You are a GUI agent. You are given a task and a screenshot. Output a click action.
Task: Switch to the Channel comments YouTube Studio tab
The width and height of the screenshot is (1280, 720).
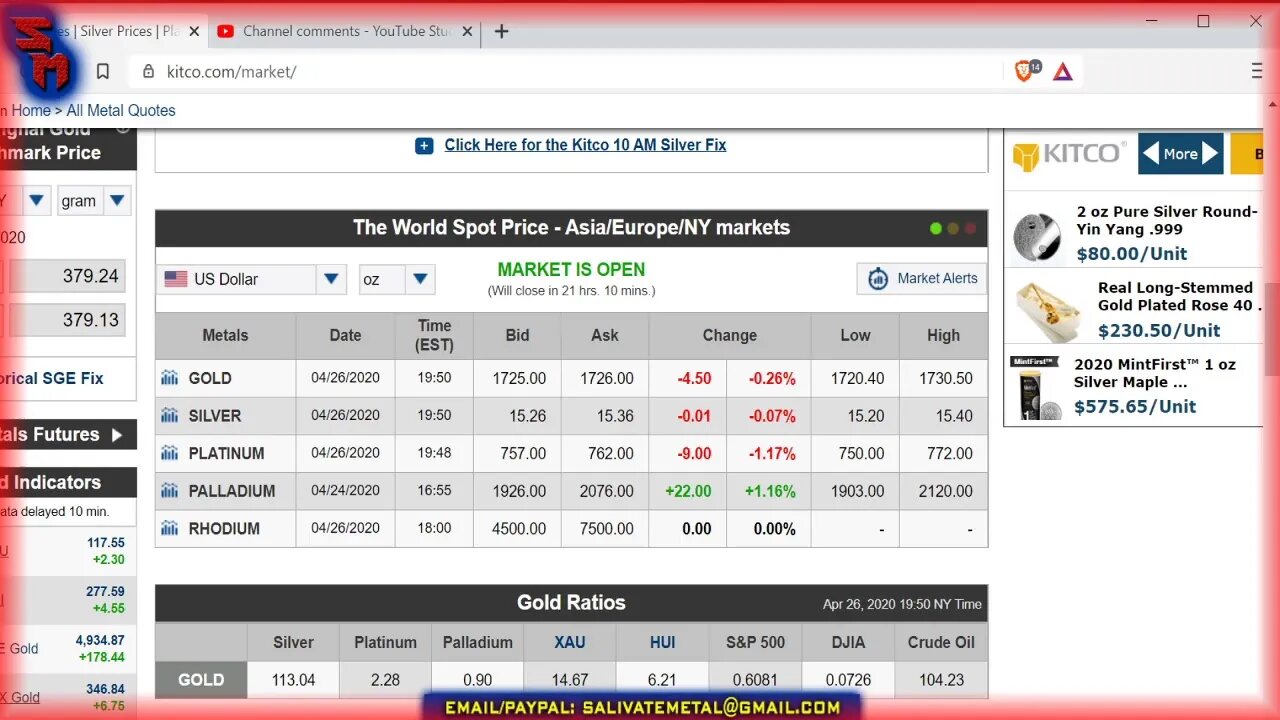pyautogui.click(x=346, y=31)
